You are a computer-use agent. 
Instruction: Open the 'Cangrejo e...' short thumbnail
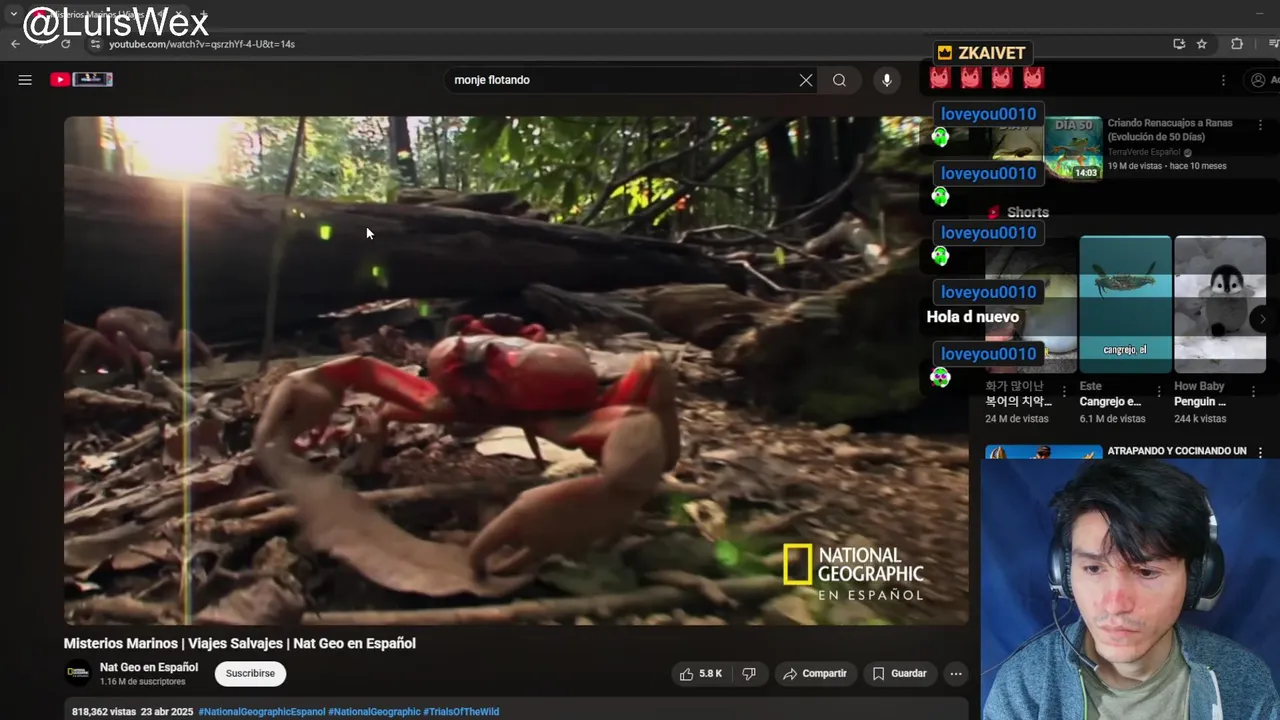point(1125,304)
